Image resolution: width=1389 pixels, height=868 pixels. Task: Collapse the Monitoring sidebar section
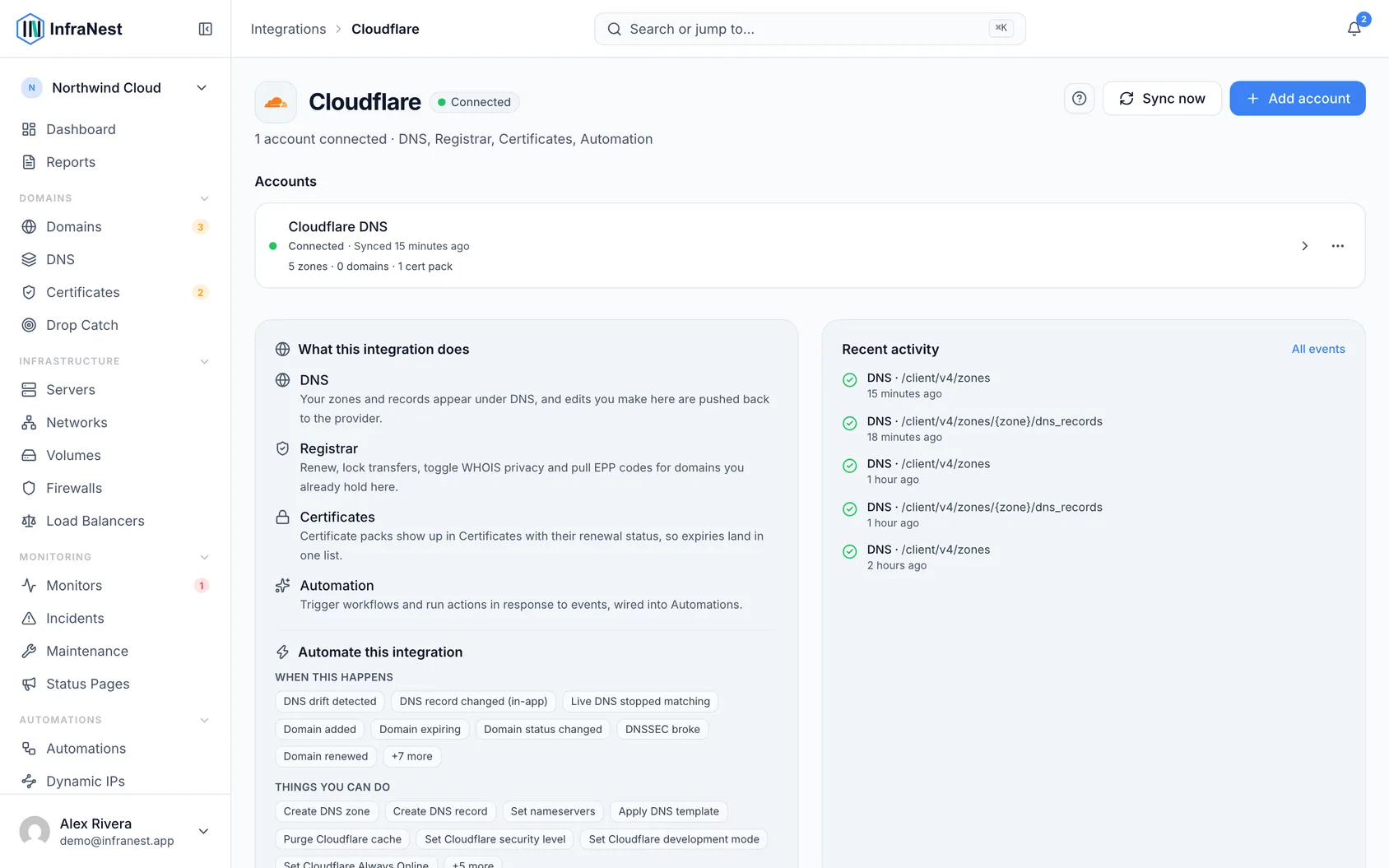point(205,557)
